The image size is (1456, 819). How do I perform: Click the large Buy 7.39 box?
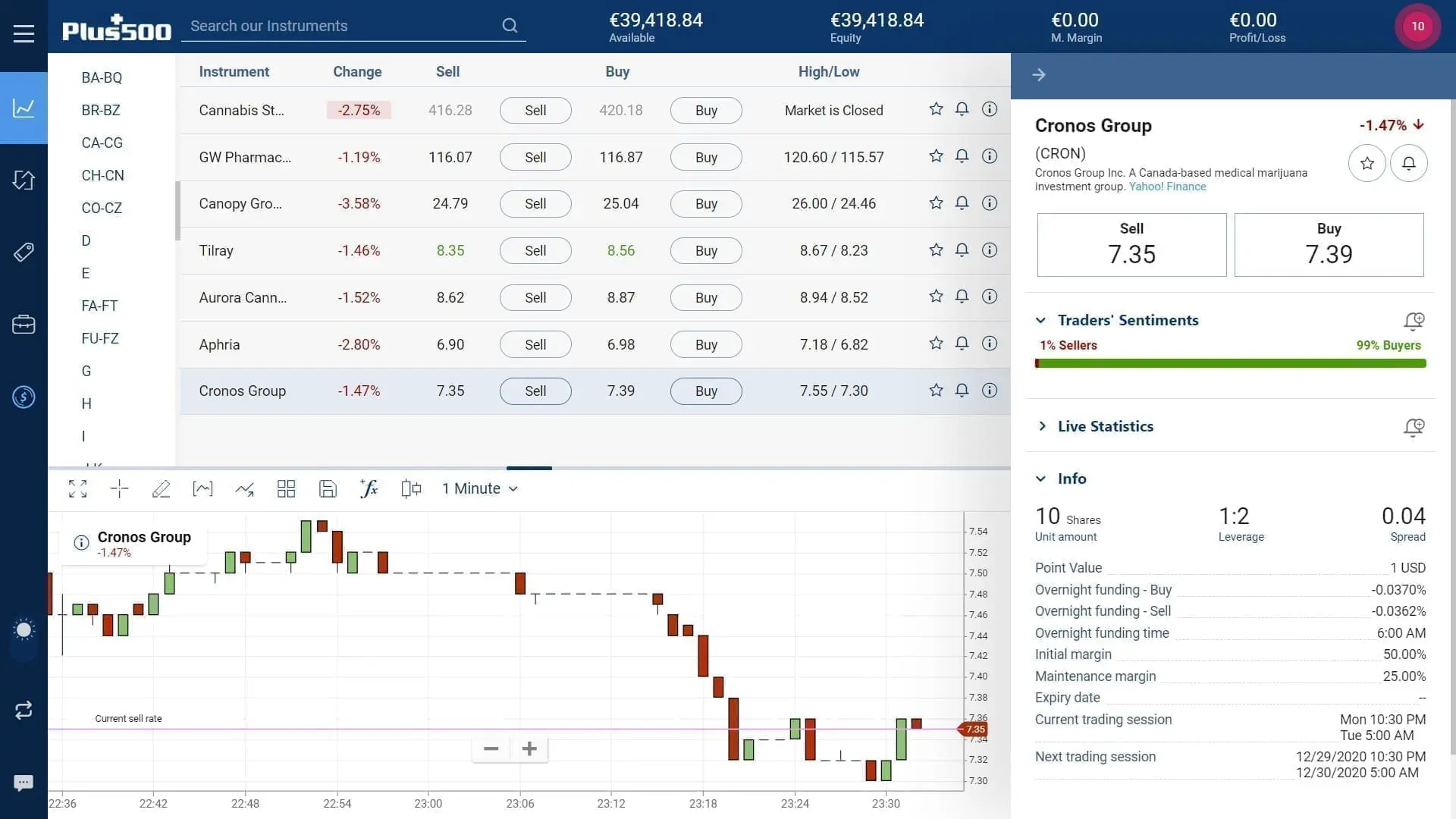pos(1329,245)
